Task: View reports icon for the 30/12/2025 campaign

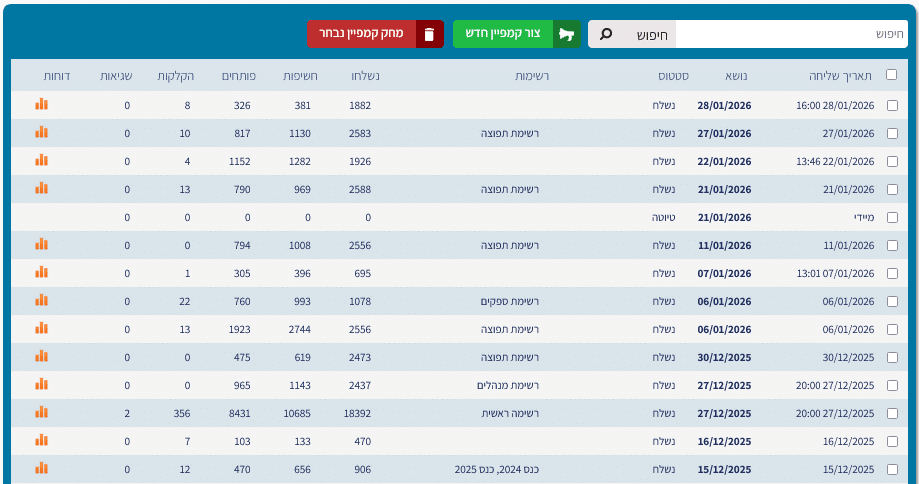Action: tap(41, 356)
